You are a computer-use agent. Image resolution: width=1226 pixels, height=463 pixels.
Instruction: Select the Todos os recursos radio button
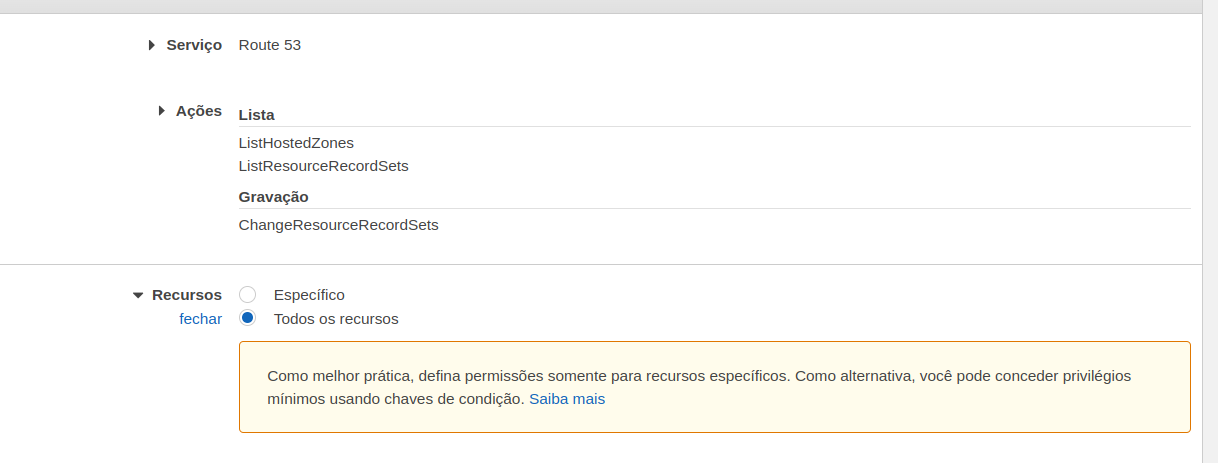(248, 319)
